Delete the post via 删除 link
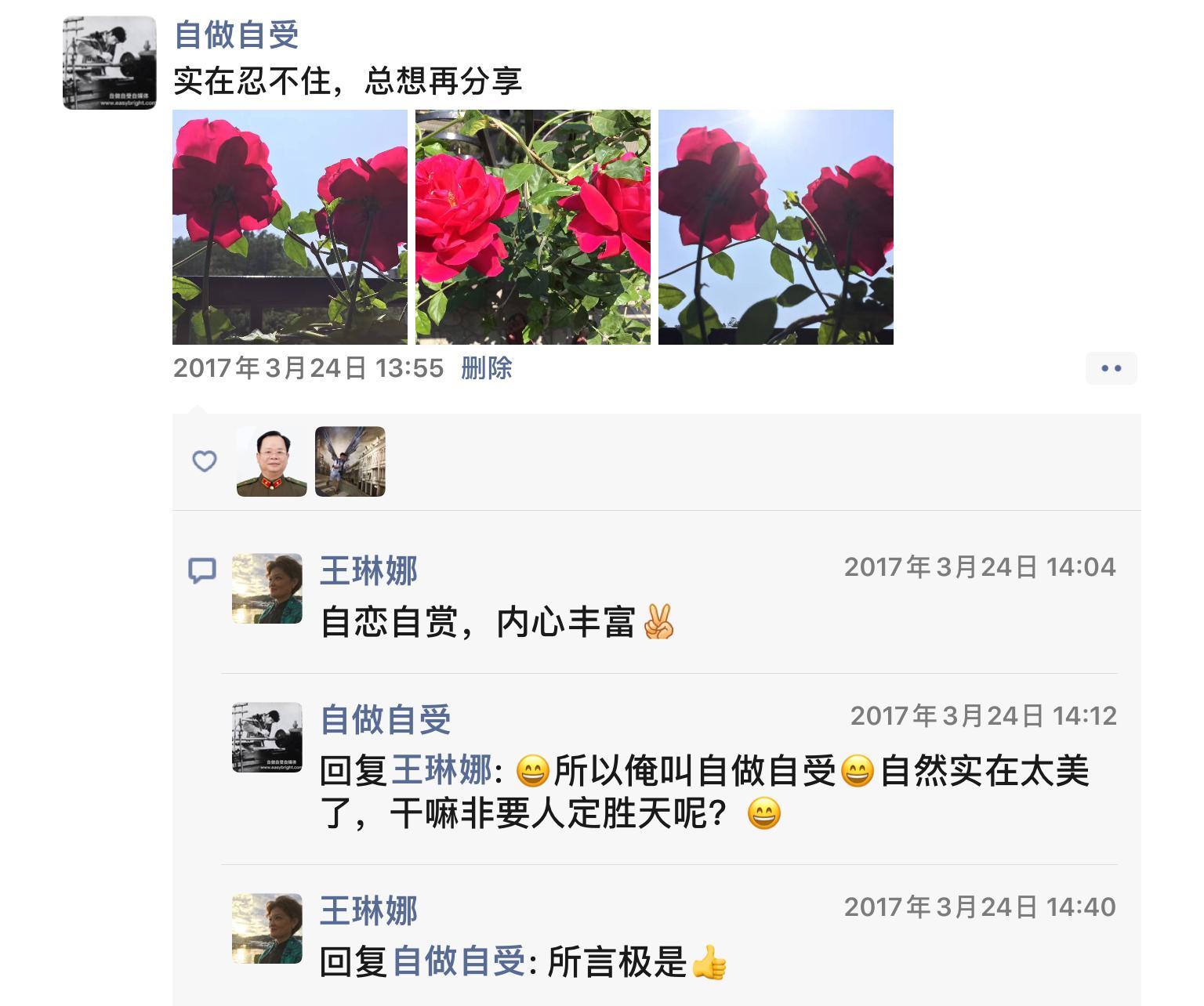The height and width of the screenshot is (1006, 1204). tap(486, 368)
